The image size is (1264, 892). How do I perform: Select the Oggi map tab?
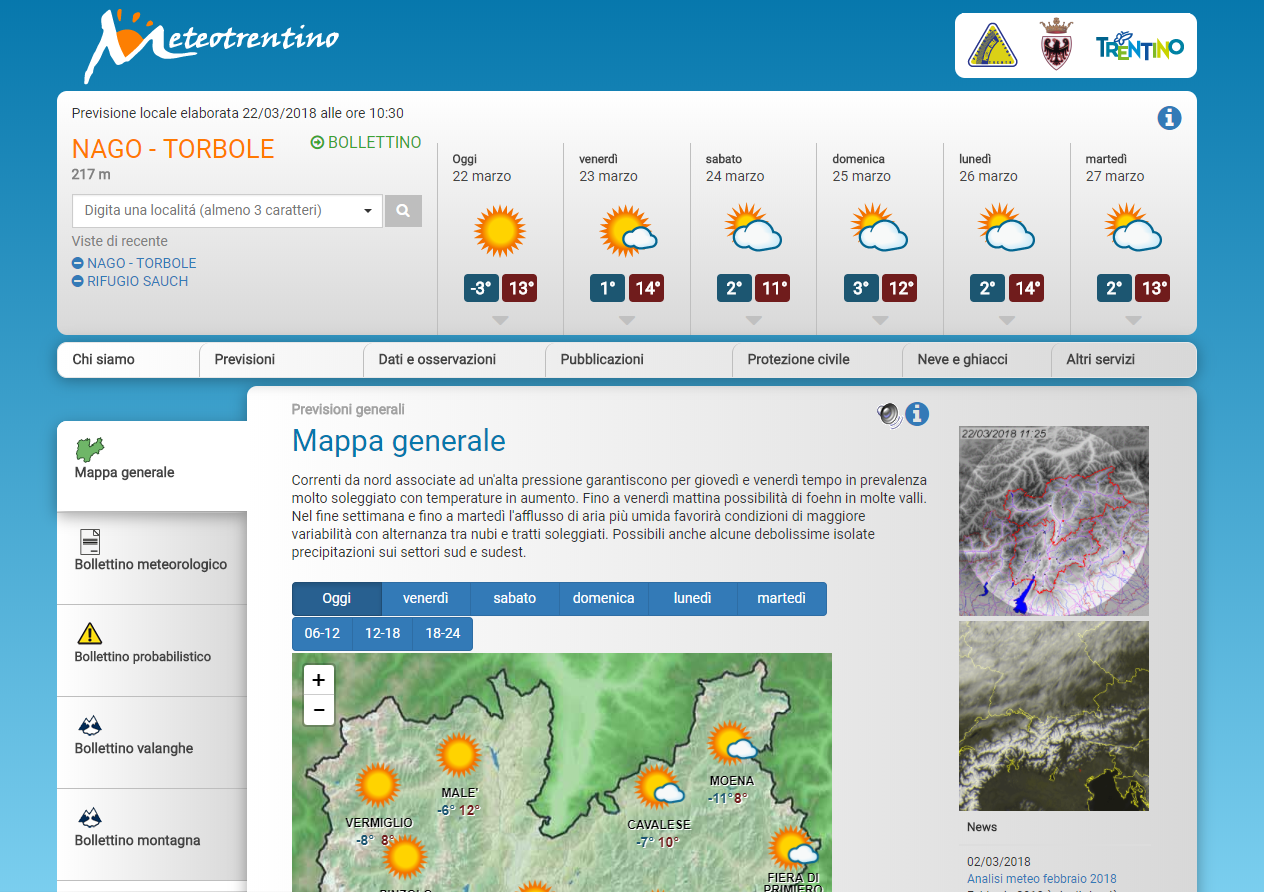pos(337,599)
